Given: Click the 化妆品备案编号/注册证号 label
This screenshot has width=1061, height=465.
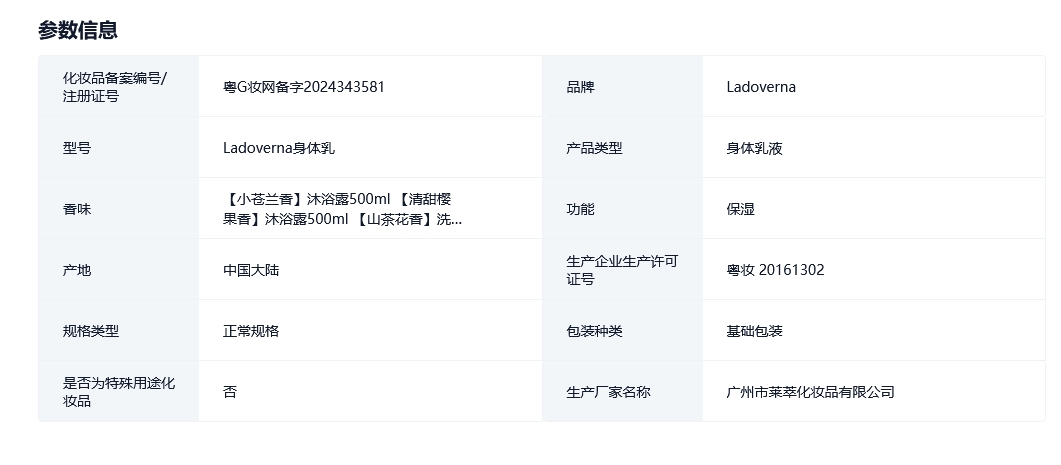Looking at the screenshot, I should [114, 87].
